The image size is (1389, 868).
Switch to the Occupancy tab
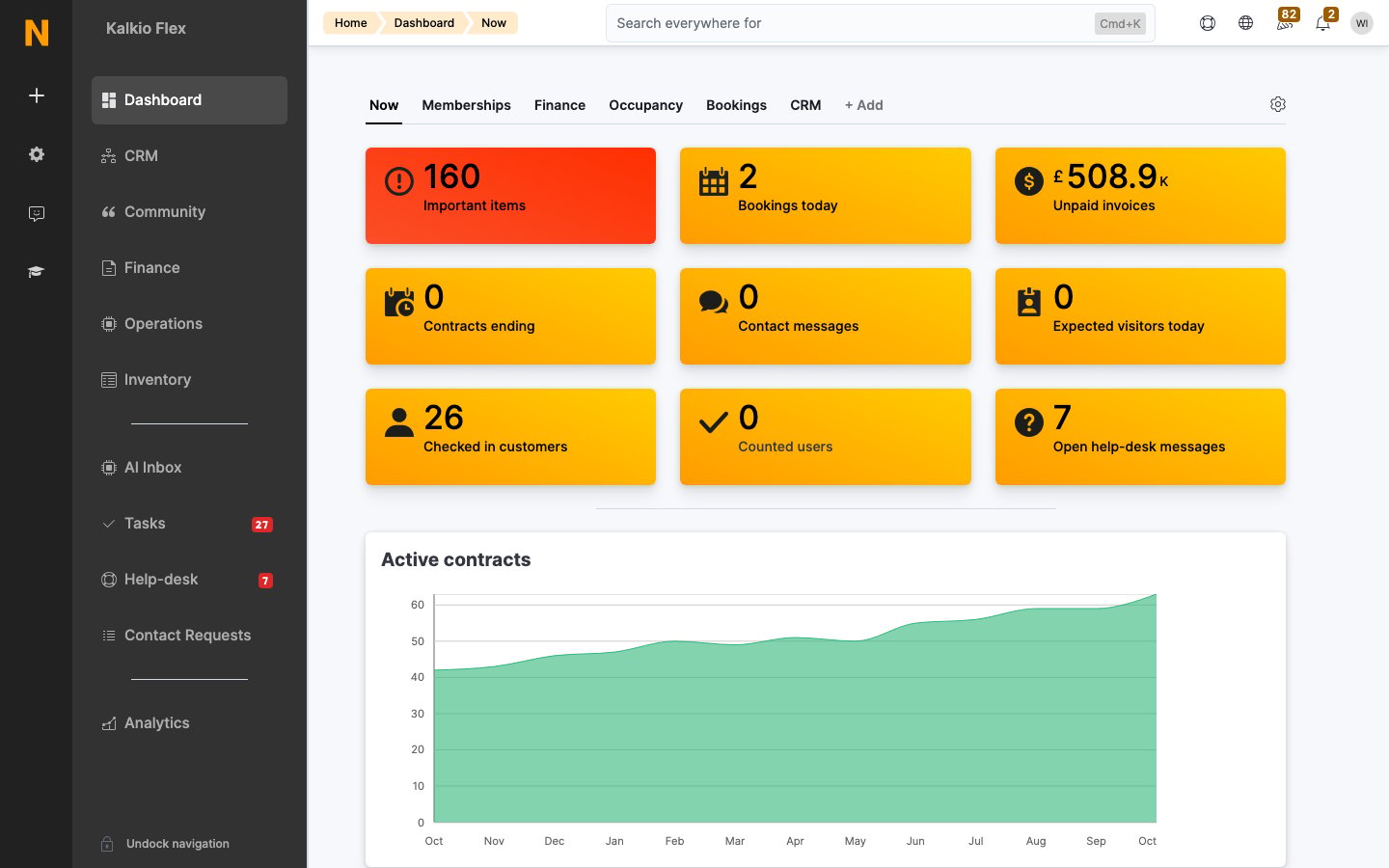tap(645, 105)
